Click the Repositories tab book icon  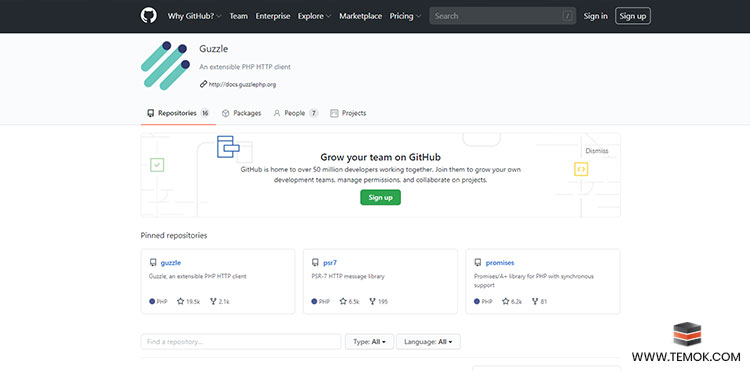pyautogui.click(x=151, y=113)
